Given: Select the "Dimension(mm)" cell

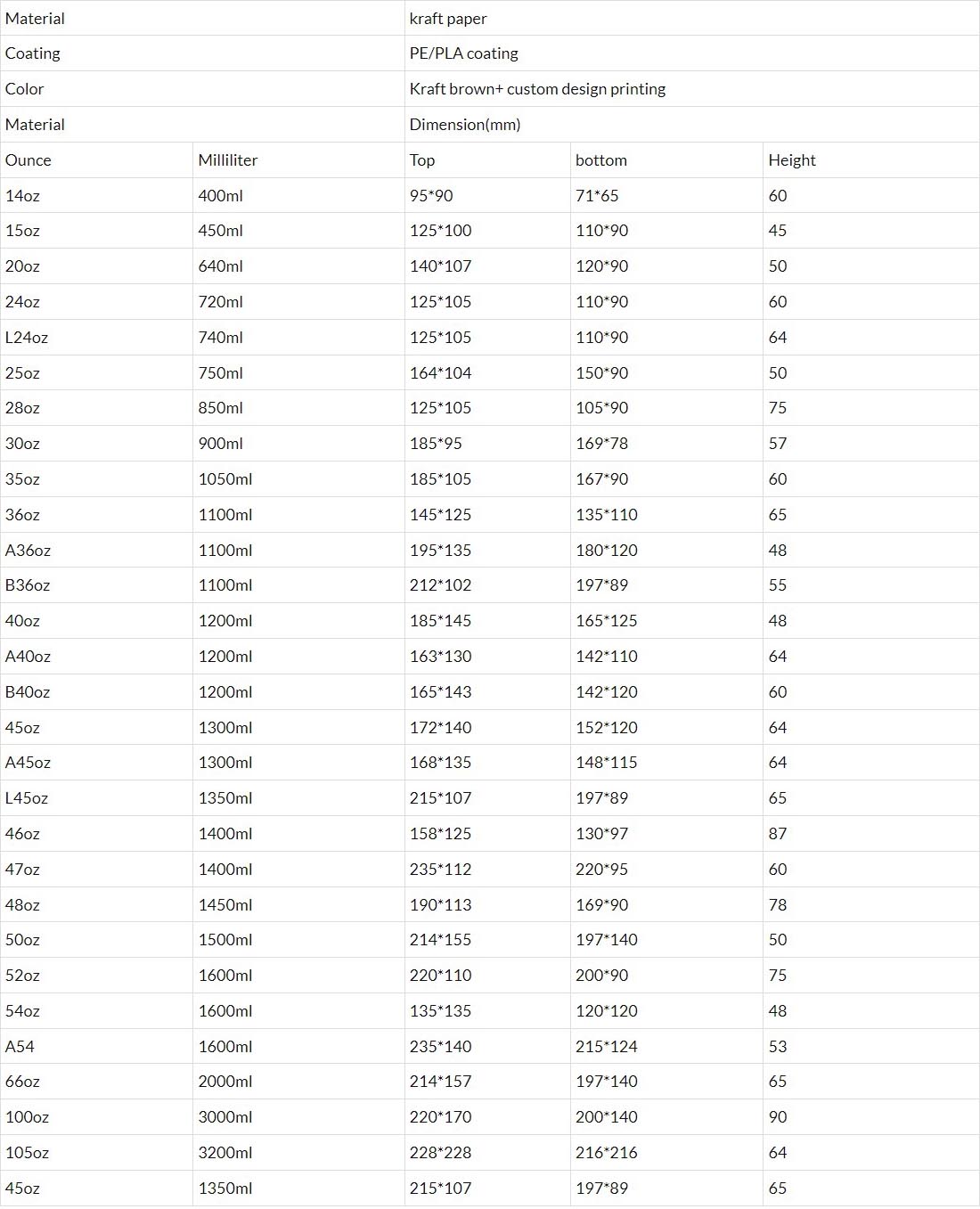Looking at the screenshot, I should [x=464, y=125].
